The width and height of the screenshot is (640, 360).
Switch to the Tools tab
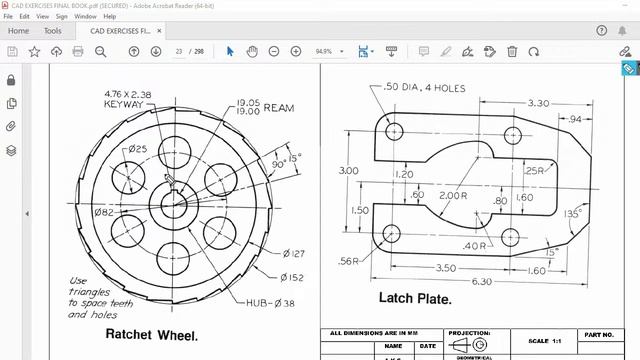tap(53, 31)
